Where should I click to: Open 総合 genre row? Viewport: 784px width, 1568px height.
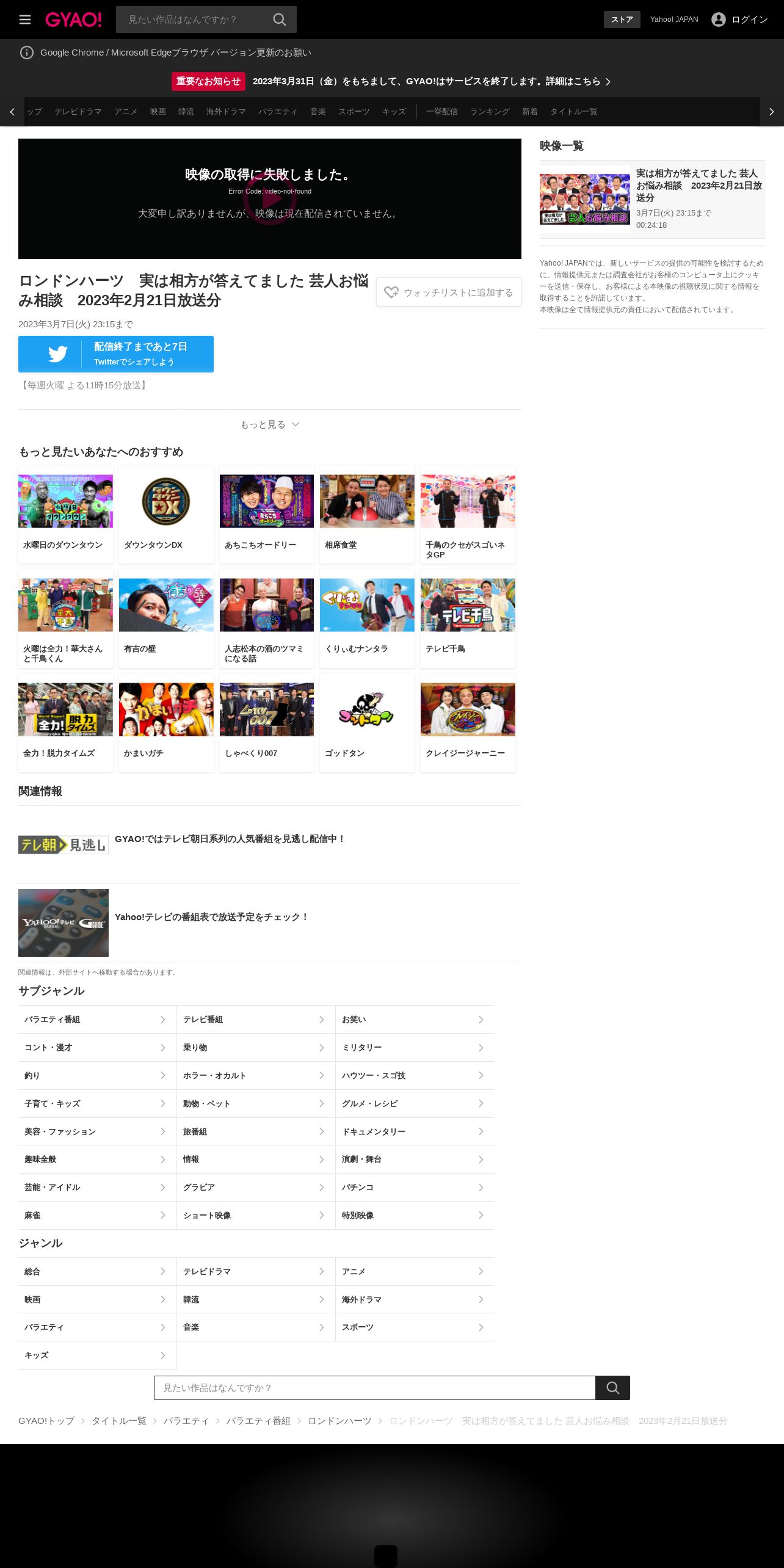(98, 1272)
